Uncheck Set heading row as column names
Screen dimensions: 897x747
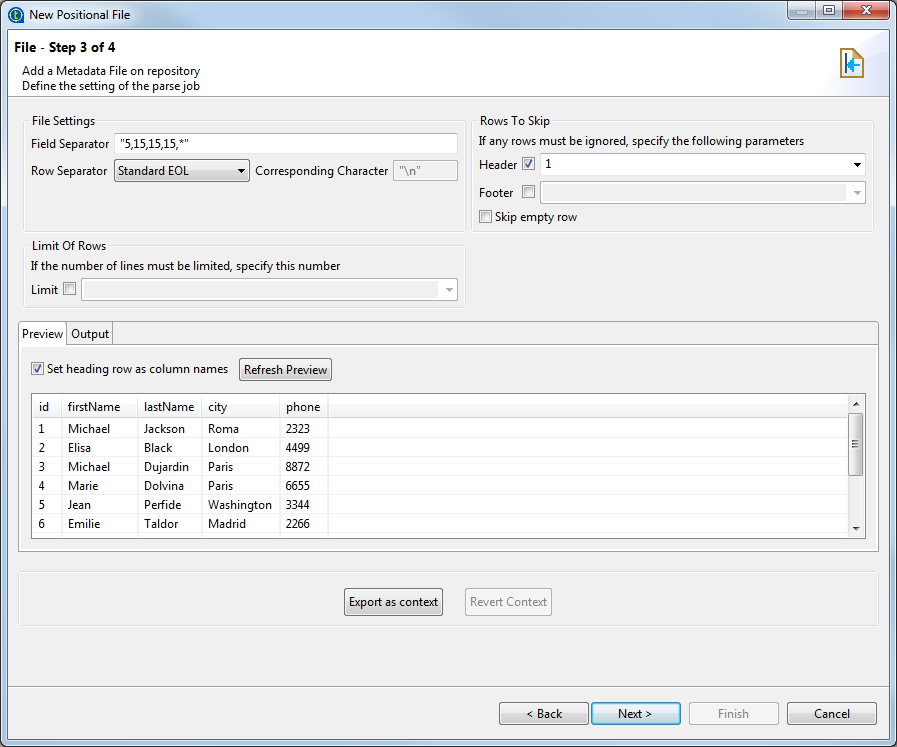pos(38,369)
